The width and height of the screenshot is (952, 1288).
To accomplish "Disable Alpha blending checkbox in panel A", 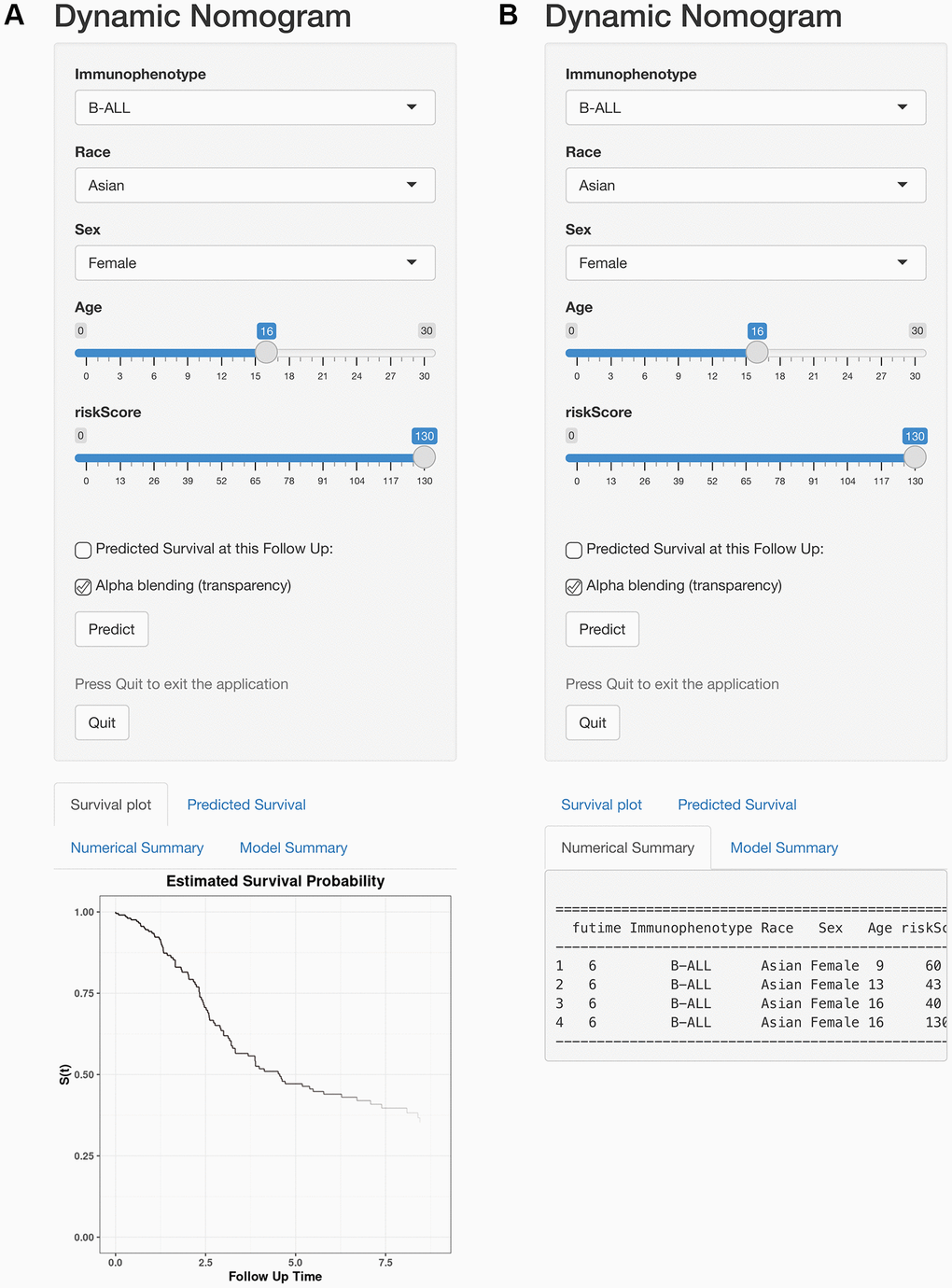I will coord(83,587).
